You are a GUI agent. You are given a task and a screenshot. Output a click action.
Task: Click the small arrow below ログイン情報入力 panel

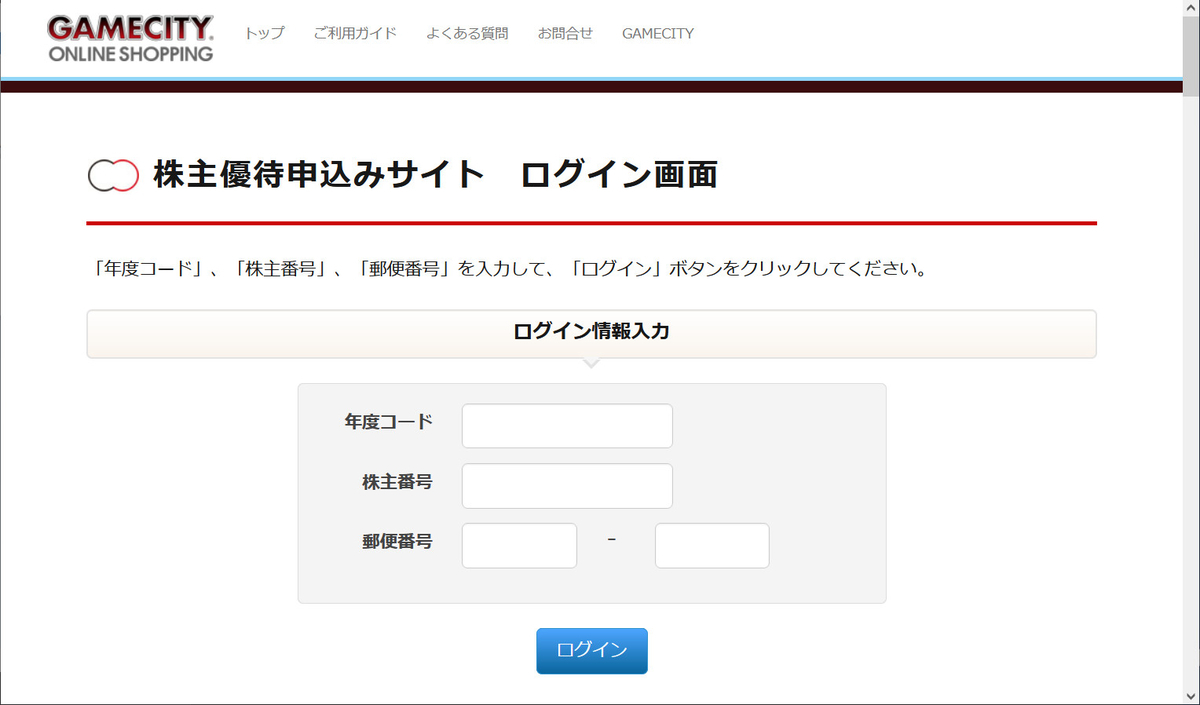[x=591, y=365]
